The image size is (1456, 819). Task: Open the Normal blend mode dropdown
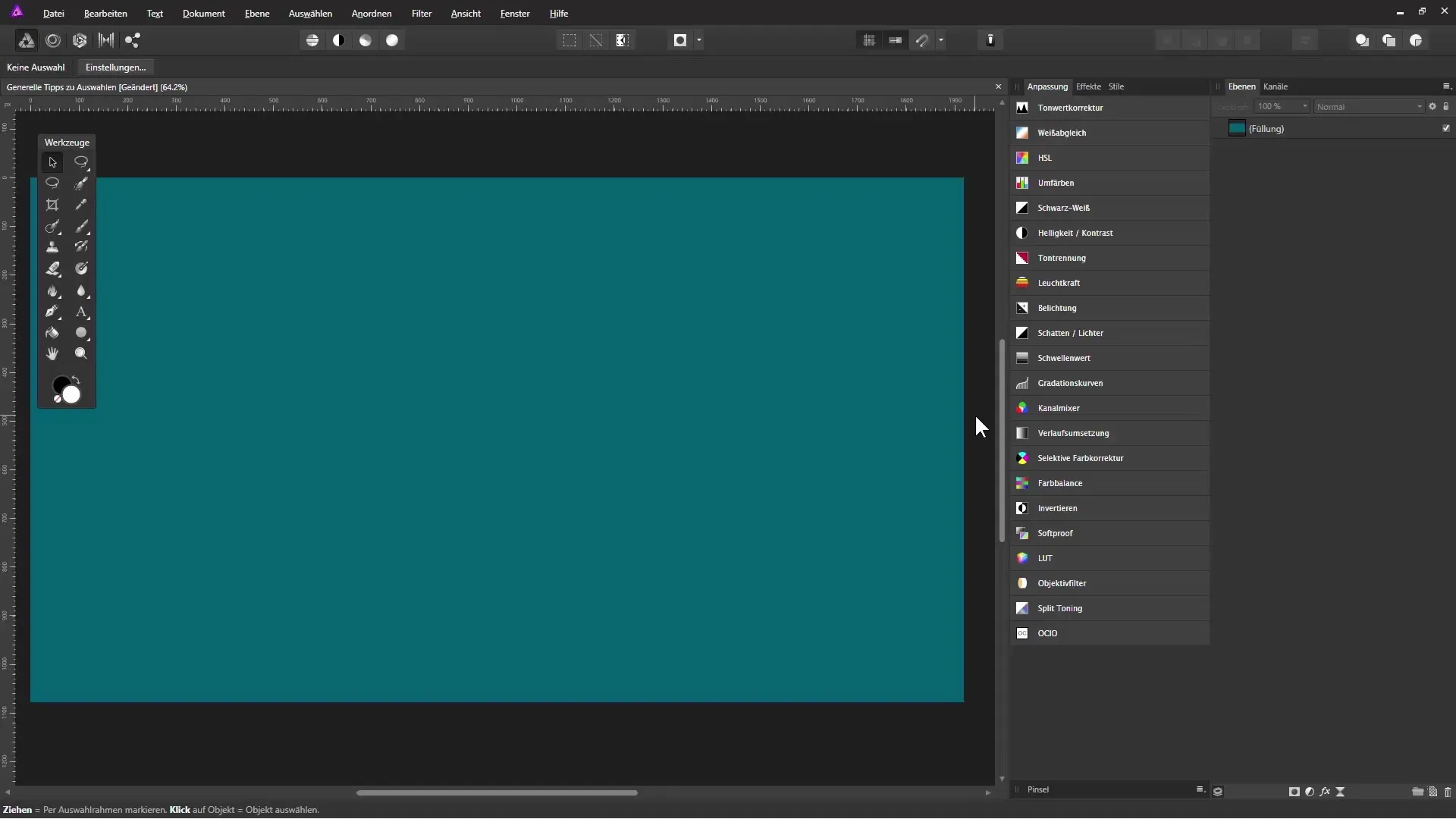pyautogui.click(x=1369, y=106)
